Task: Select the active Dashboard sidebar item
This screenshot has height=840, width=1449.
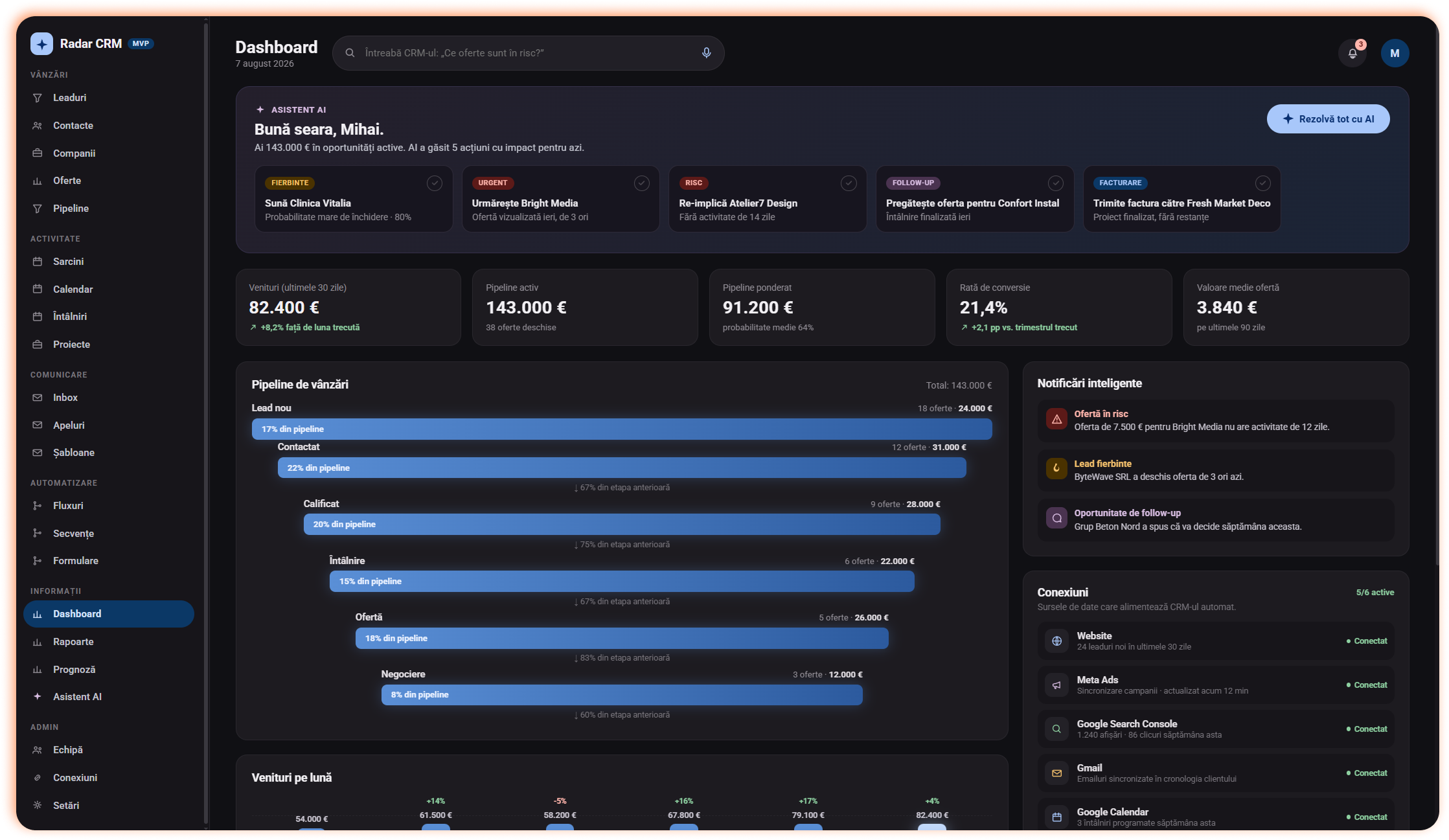Action: coord(109,614)
